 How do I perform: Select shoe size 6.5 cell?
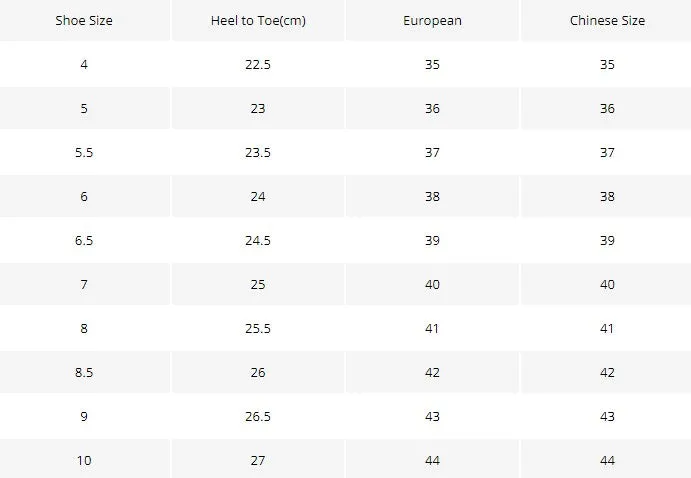tap(84, 241)
